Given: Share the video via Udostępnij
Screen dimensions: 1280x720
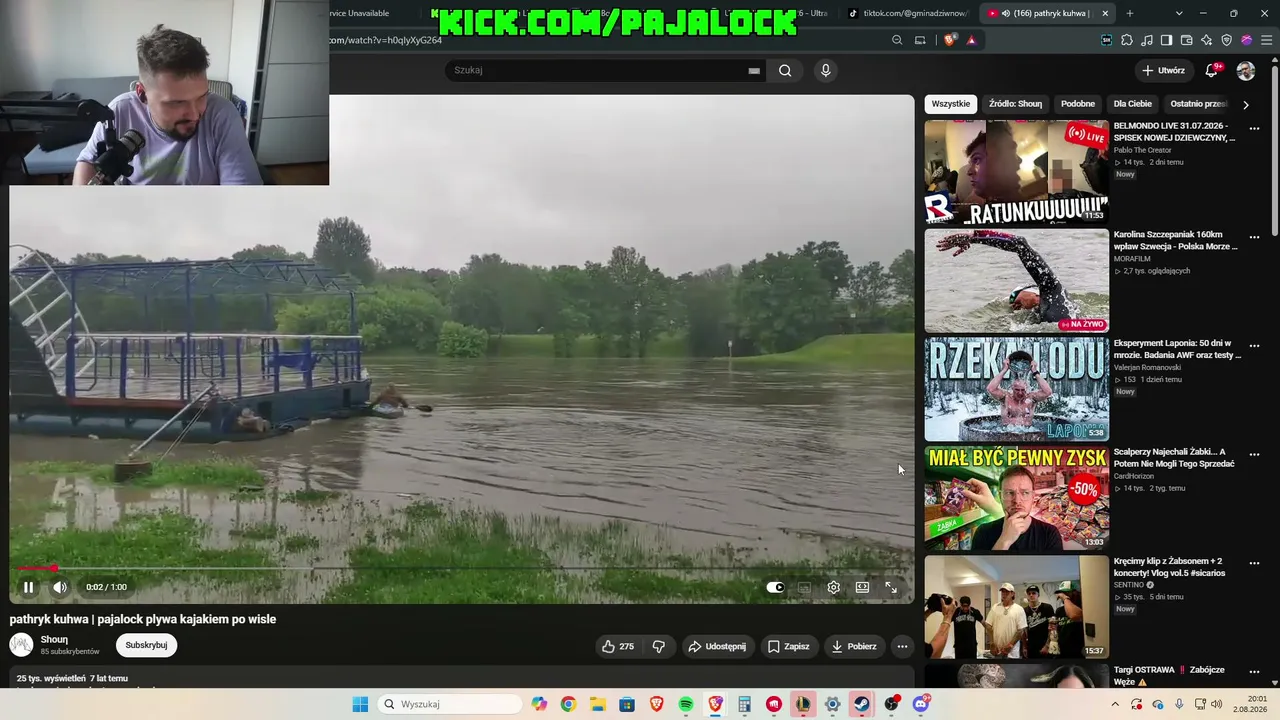Looking at the screenshot, I should [x=716, y=646].
